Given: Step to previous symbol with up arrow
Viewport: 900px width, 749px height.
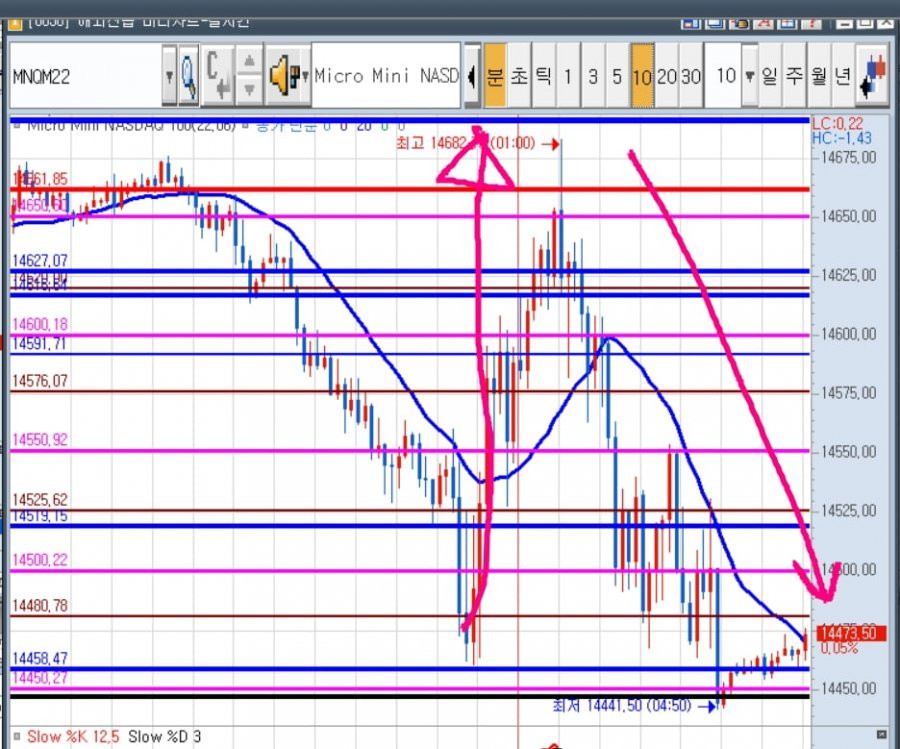Looking at the screenshot, I should [x=249, y=61].
